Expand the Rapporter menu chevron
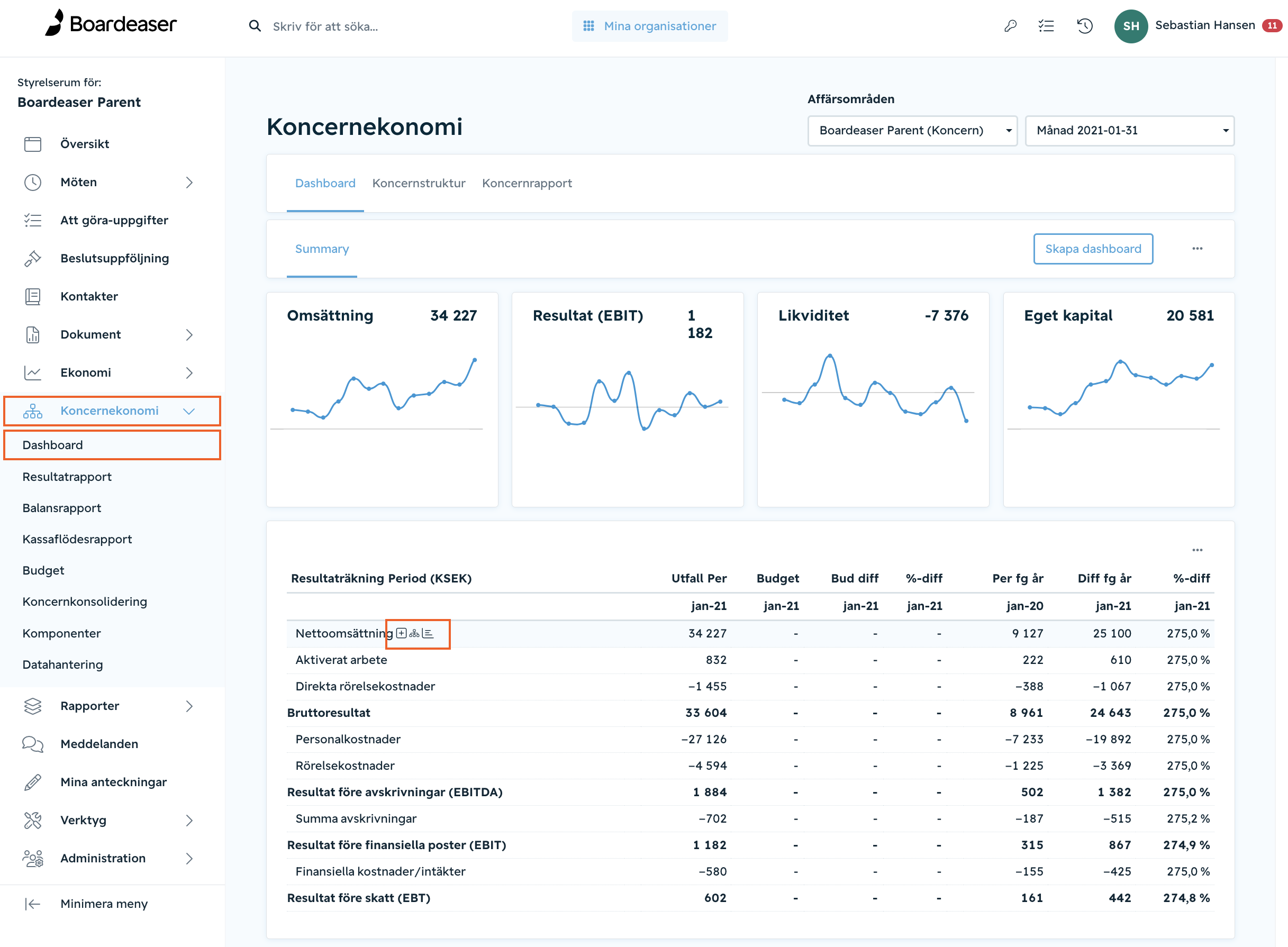This screenshot has width=1288, height=947. click(x=189, y=706)
